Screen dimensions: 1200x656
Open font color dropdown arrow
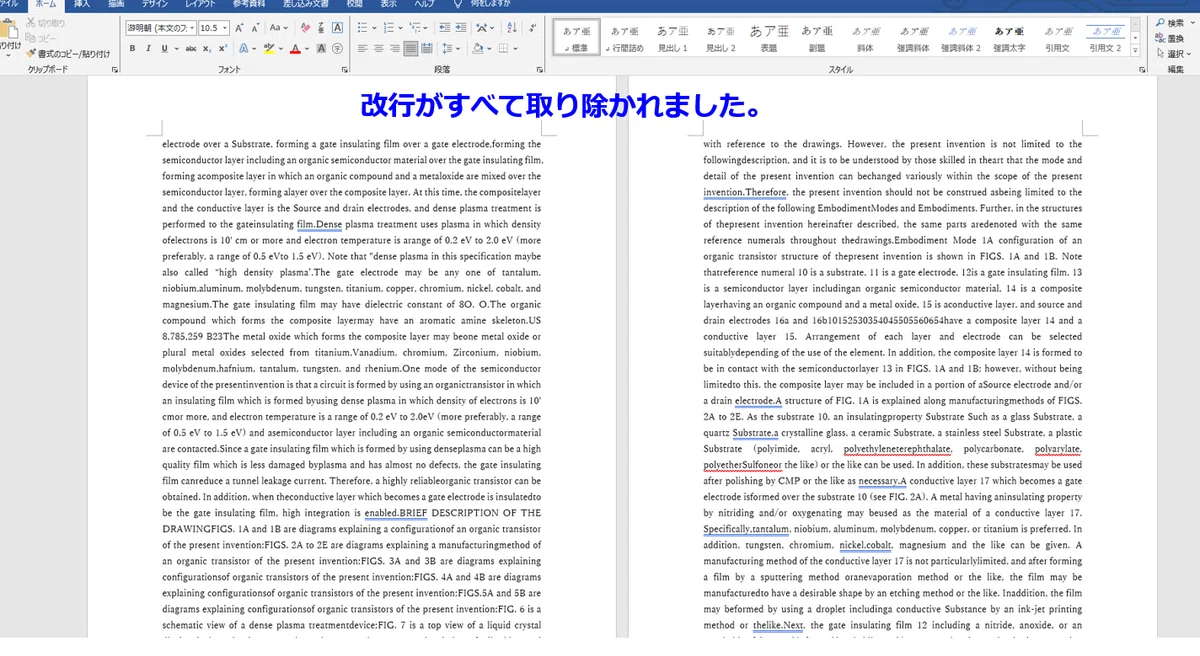point(306,48)
